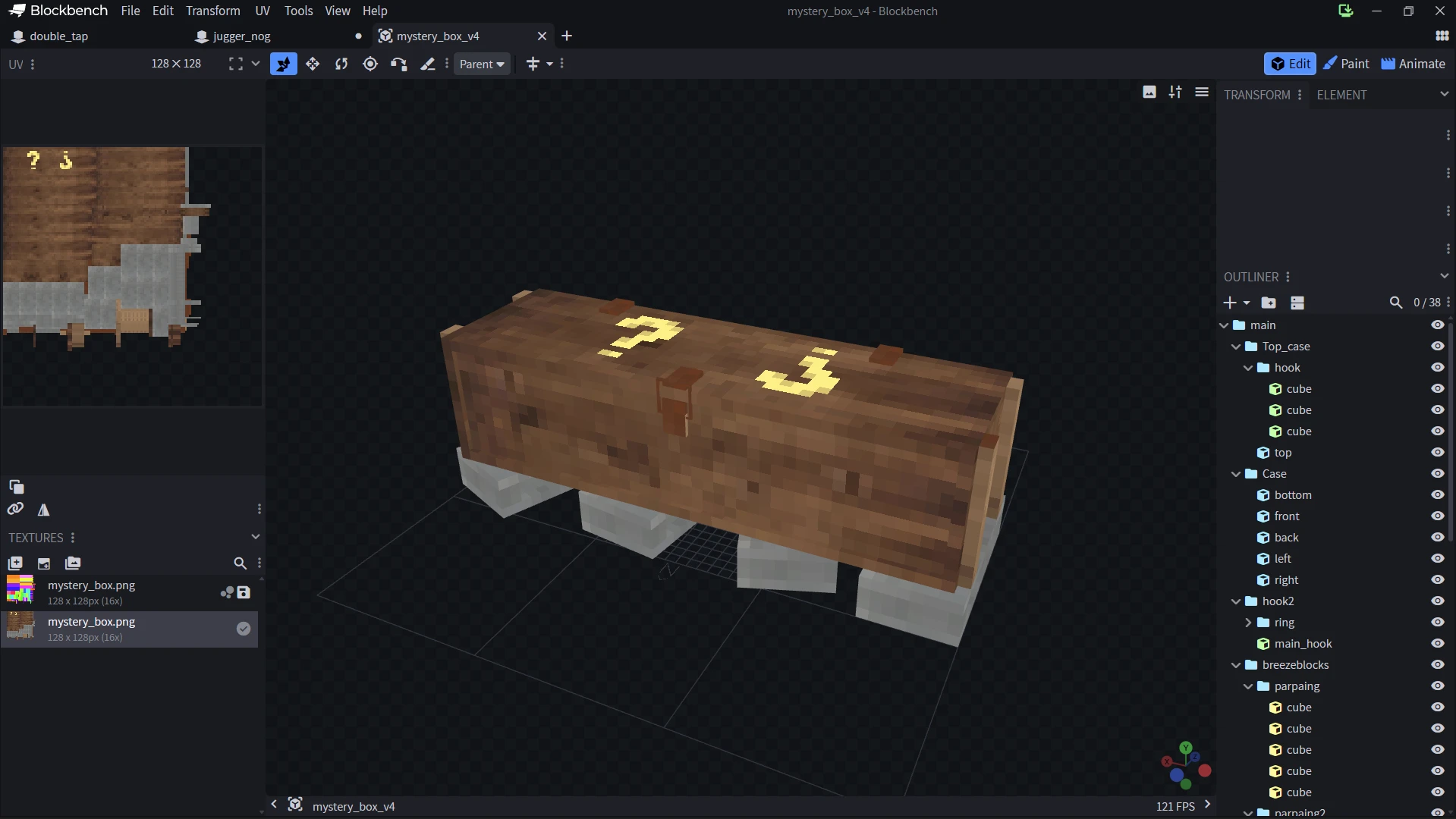Select the main_hook cube in outliner
The height and width of the screenshot is (819, 1456).
[1303, 644]
